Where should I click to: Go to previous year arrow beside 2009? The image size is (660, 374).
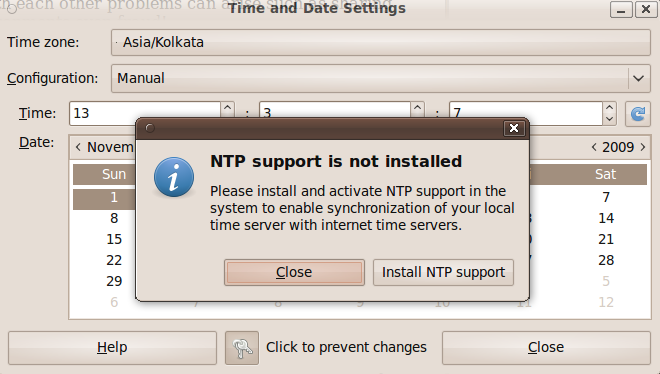pos(593,147)
